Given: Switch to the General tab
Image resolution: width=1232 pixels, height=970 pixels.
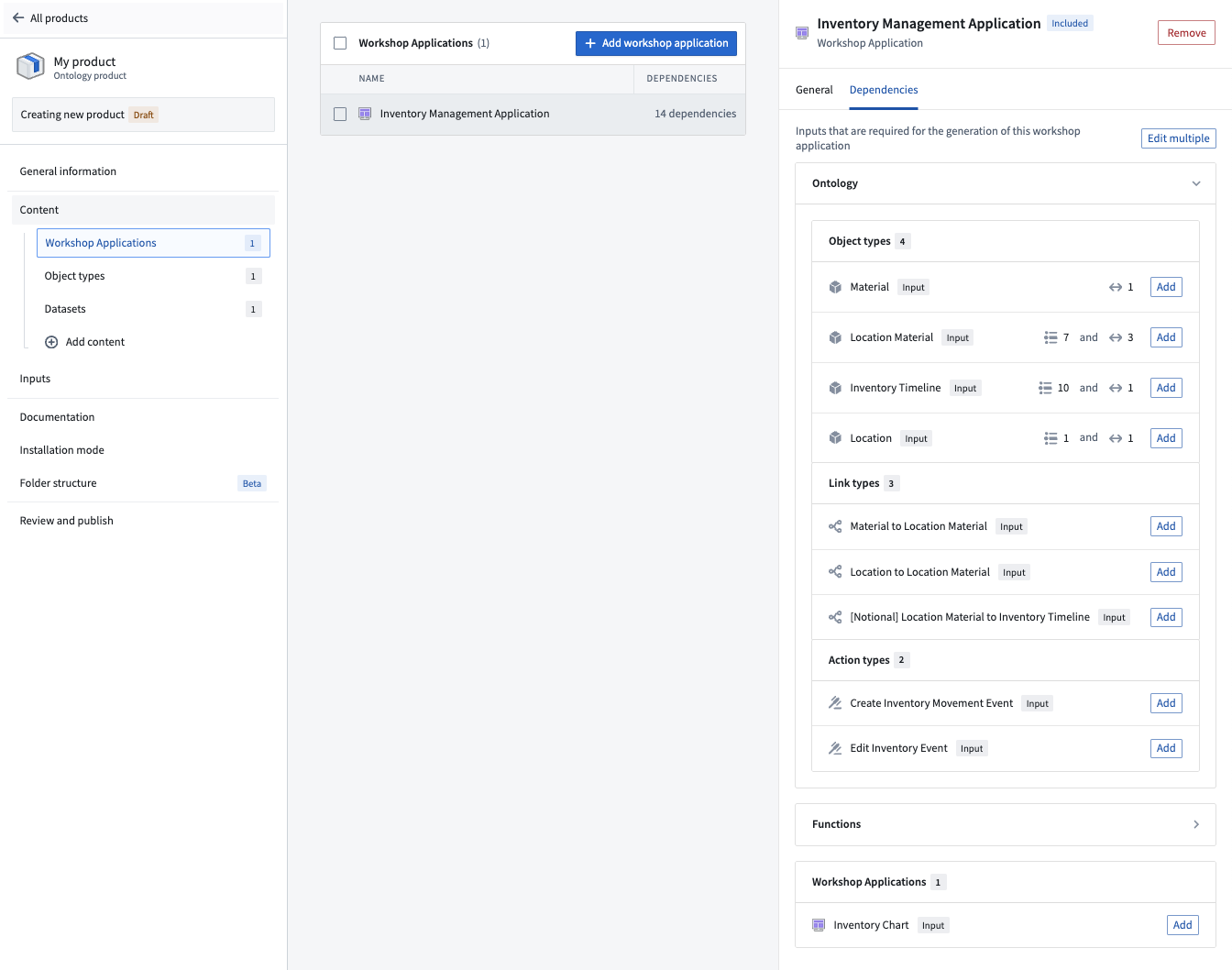Looking at the screenshot, I should (x=814, y=90).
